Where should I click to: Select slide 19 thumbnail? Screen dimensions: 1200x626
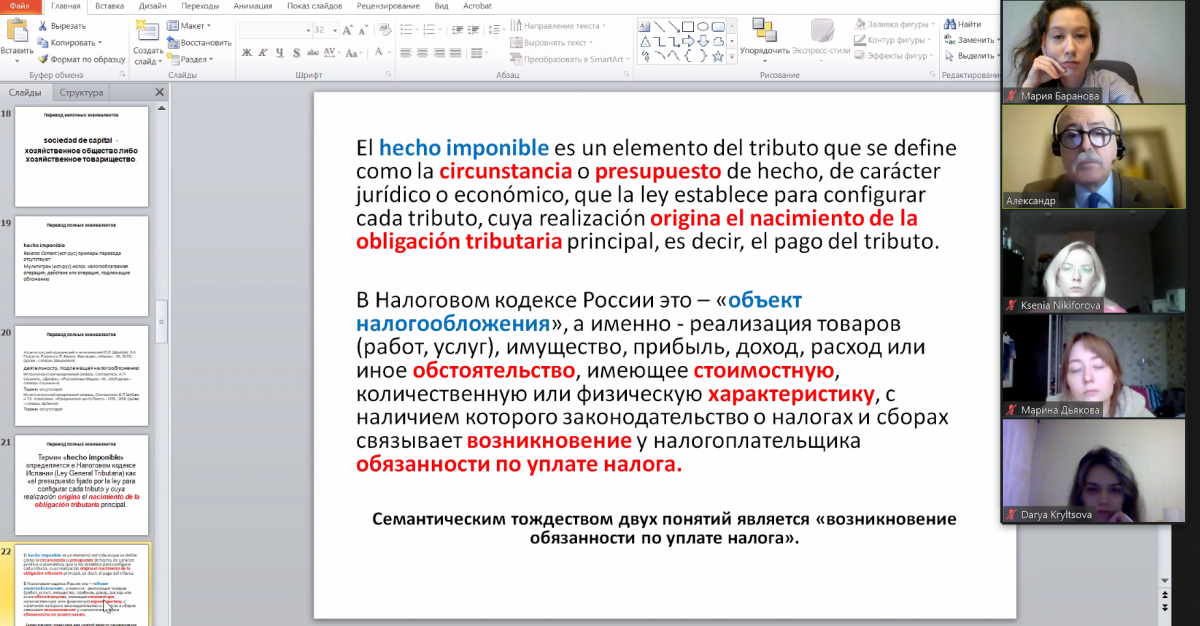[x=82, y=266]
